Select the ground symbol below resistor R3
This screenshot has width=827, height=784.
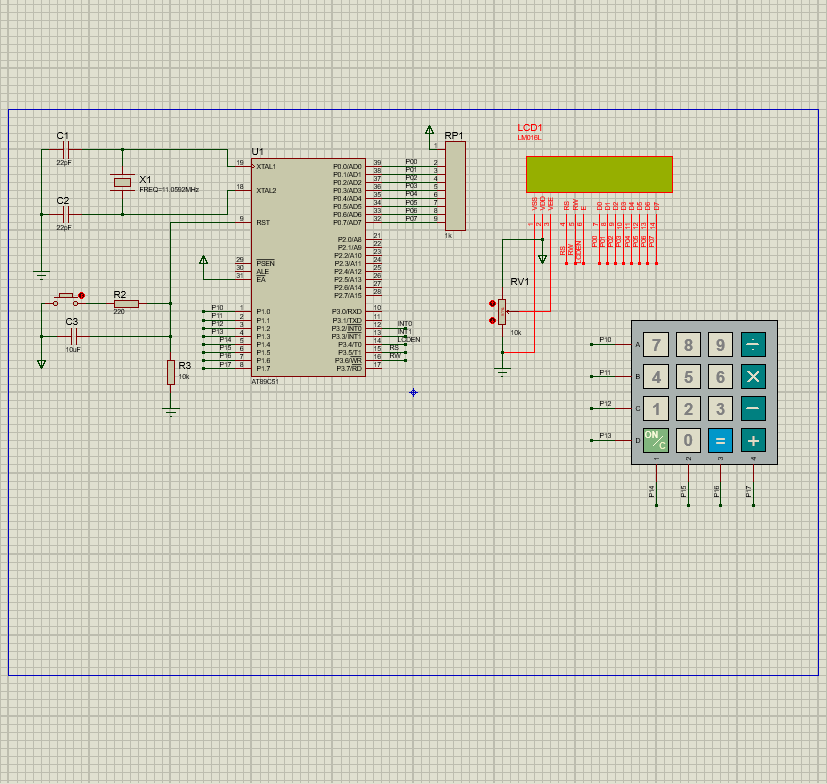click(x=170, y=412)
